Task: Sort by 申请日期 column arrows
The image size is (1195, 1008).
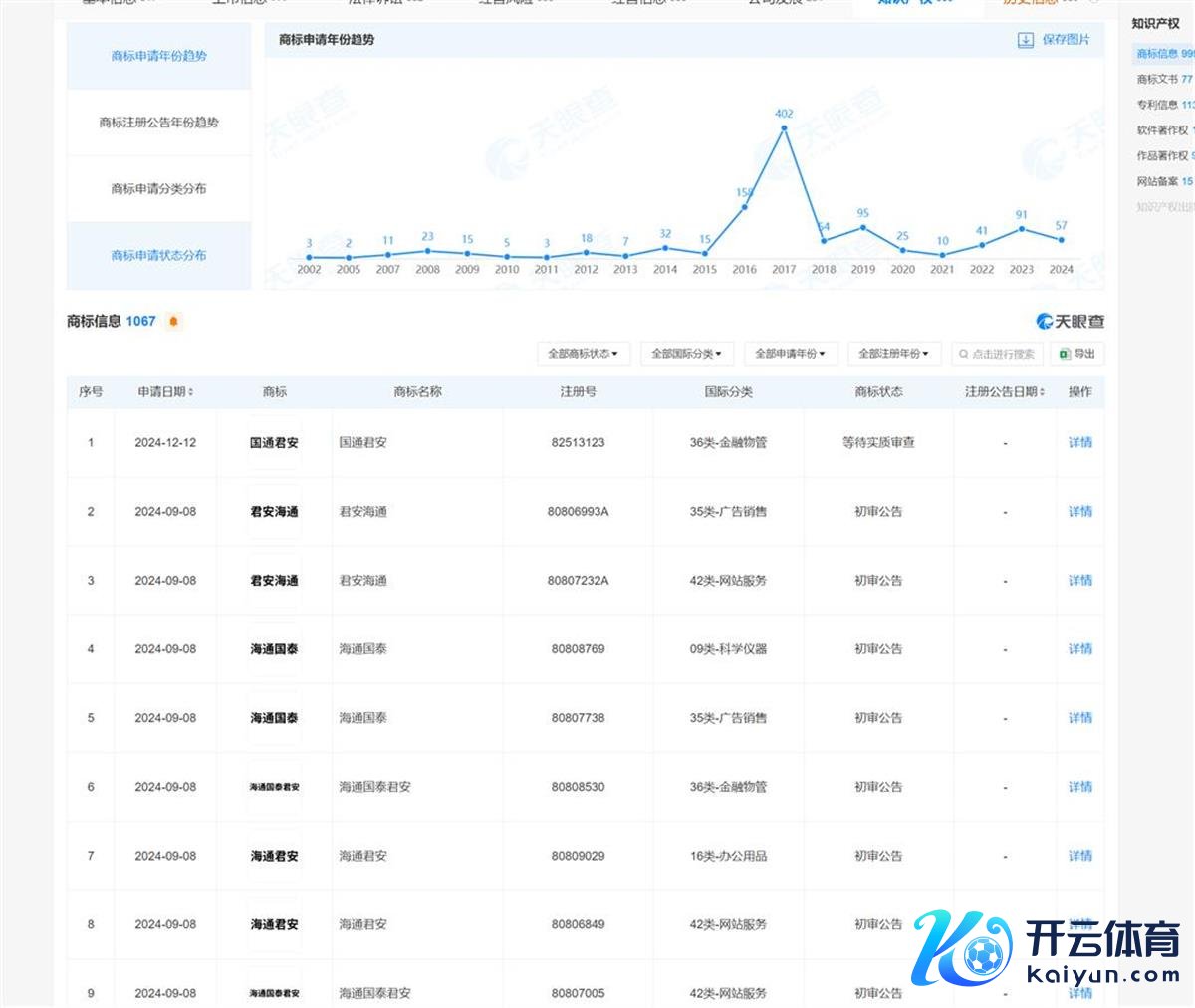Action: coord(191,392)
